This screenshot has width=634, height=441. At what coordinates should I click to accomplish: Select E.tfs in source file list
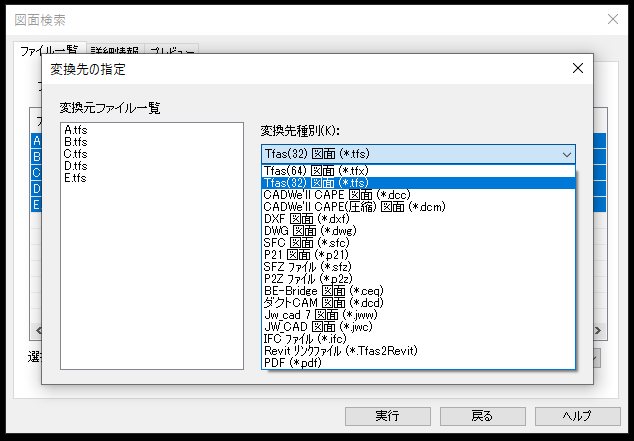(75, 179)
